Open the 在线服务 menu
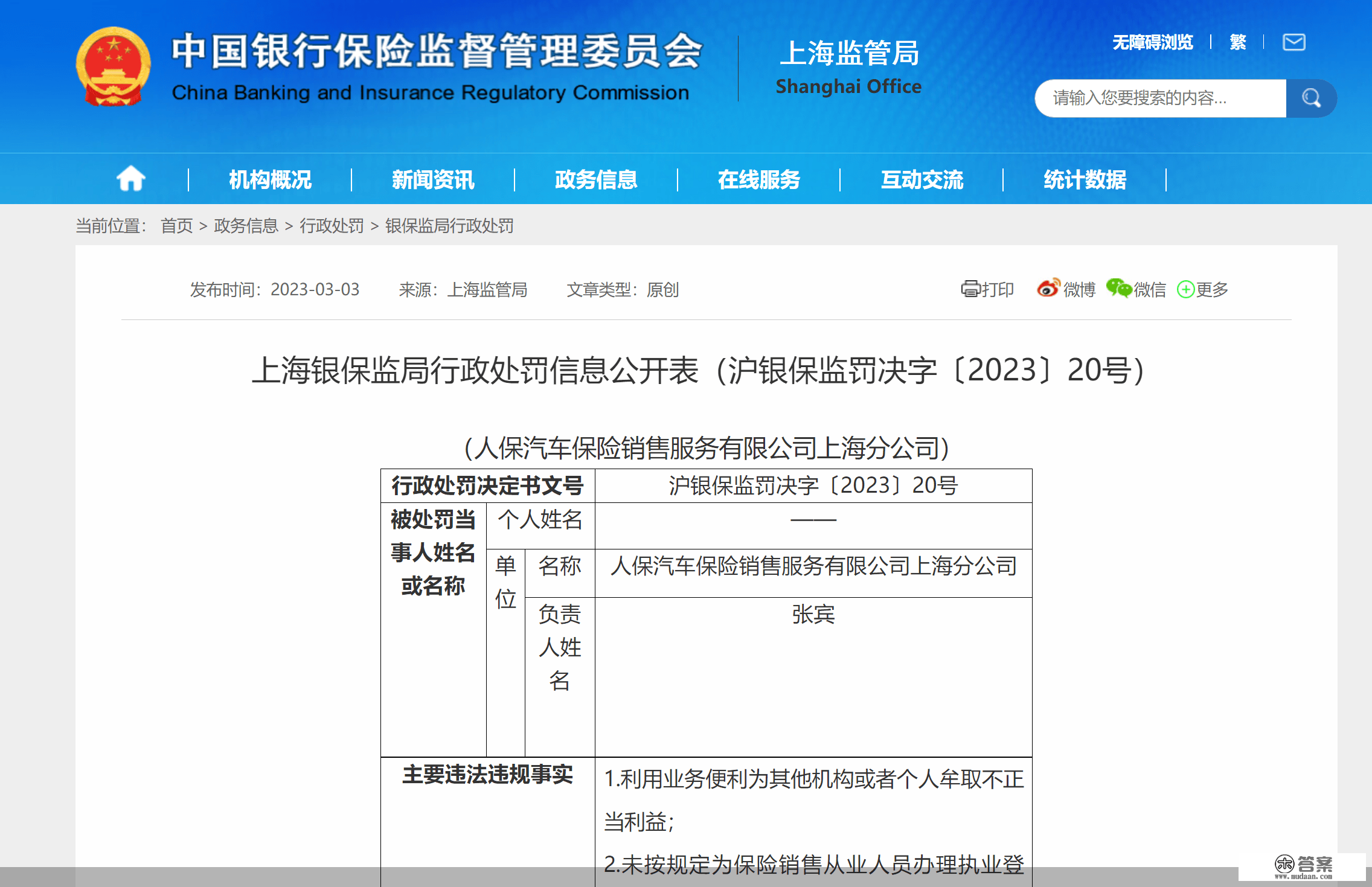Image resolution: width=1372 pixels, height=887 pixels. (x=759, y=179)
